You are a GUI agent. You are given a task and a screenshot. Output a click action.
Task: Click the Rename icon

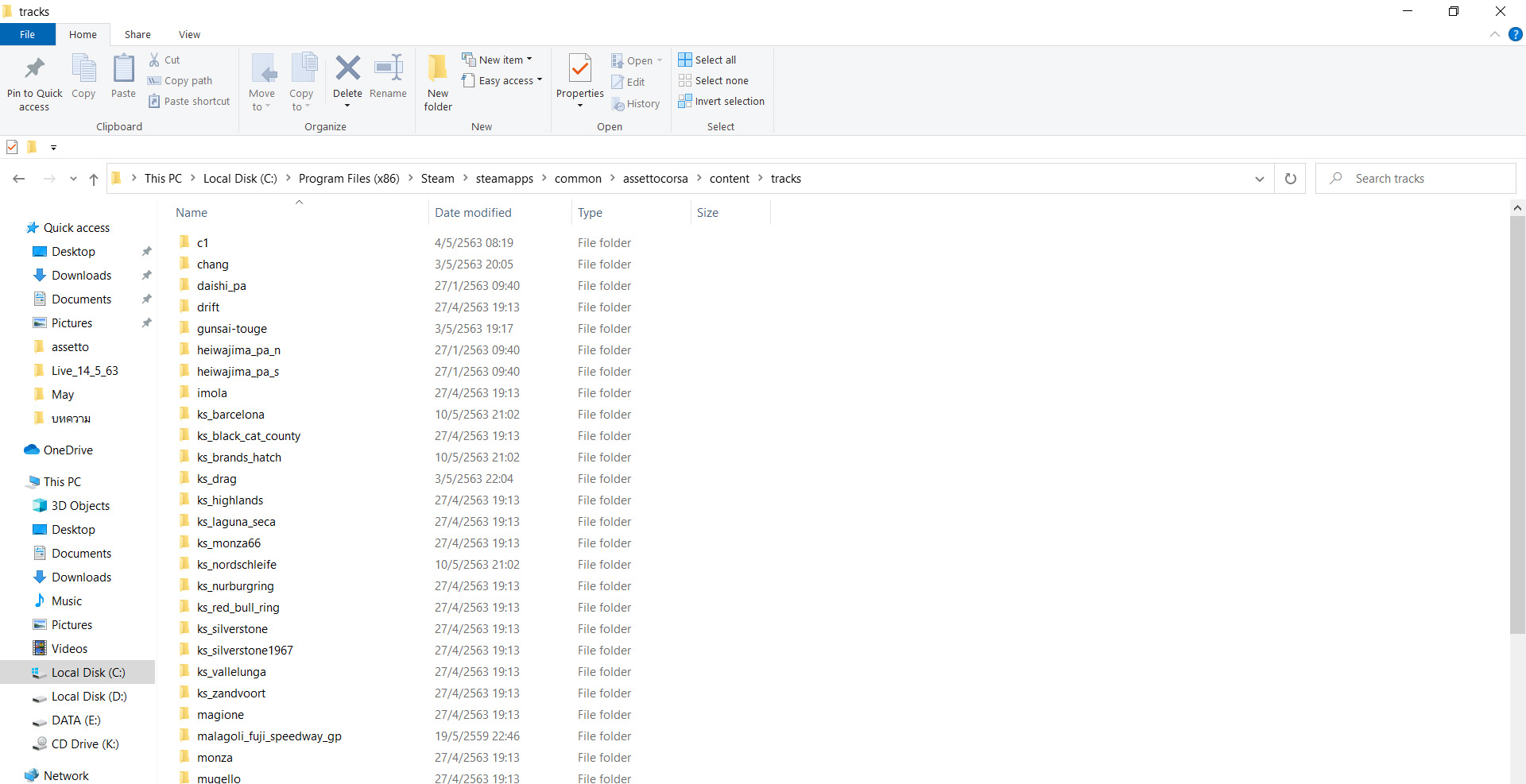tap(389, 68)
